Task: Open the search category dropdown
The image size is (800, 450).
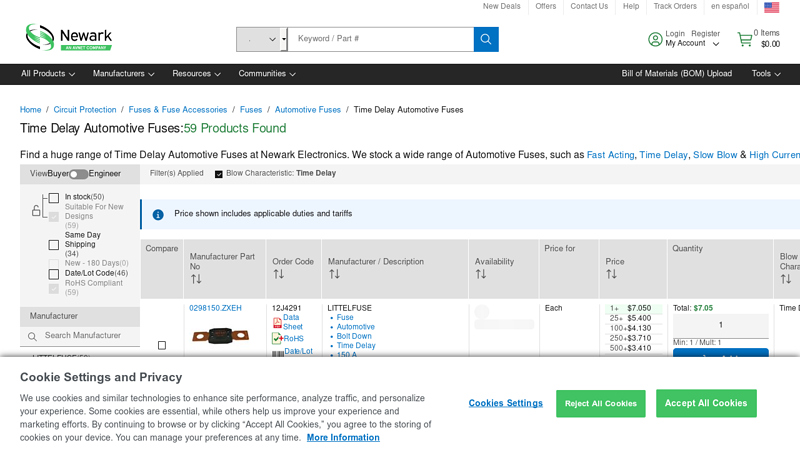Action: pyautogui.click(x=261, y=39)
